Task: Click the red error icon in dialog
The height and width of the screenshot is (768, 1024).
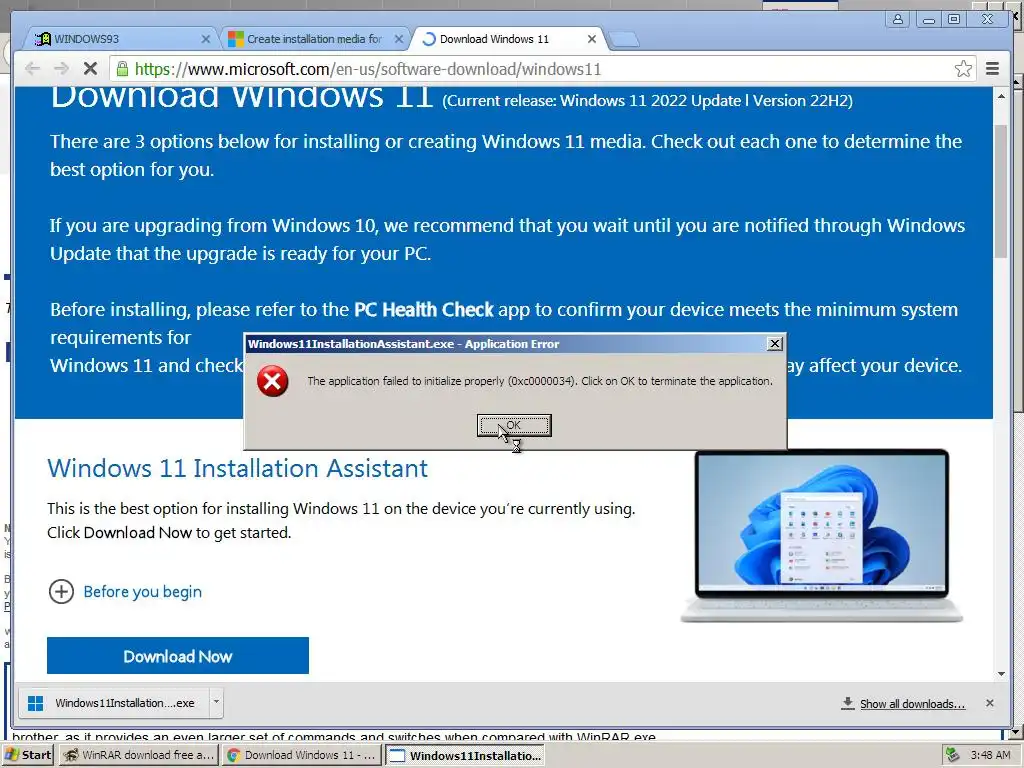Action: [272, 381]
